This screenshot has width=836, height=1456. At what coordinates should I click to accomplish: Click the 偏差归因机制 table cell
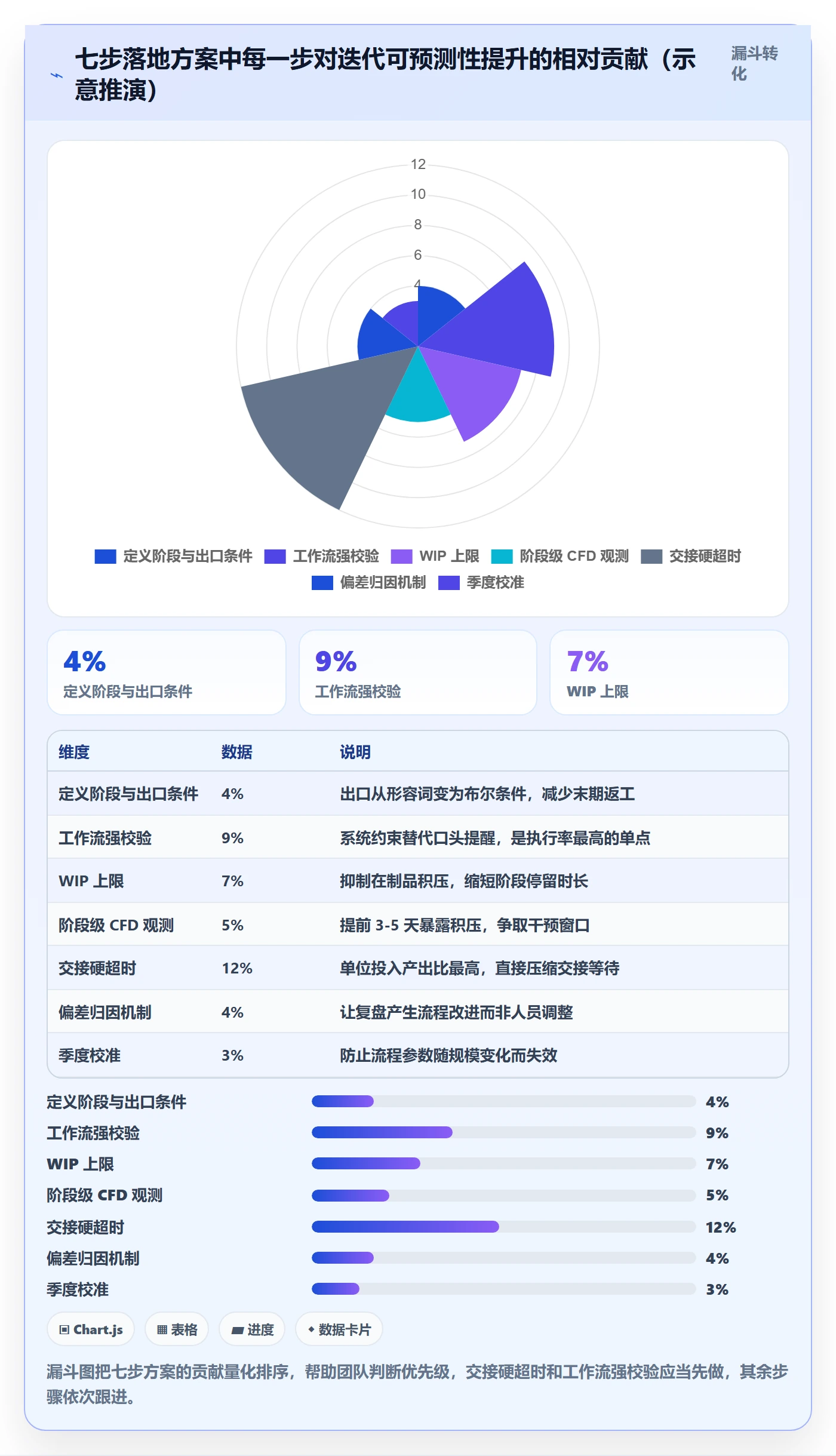point(105,1012)
